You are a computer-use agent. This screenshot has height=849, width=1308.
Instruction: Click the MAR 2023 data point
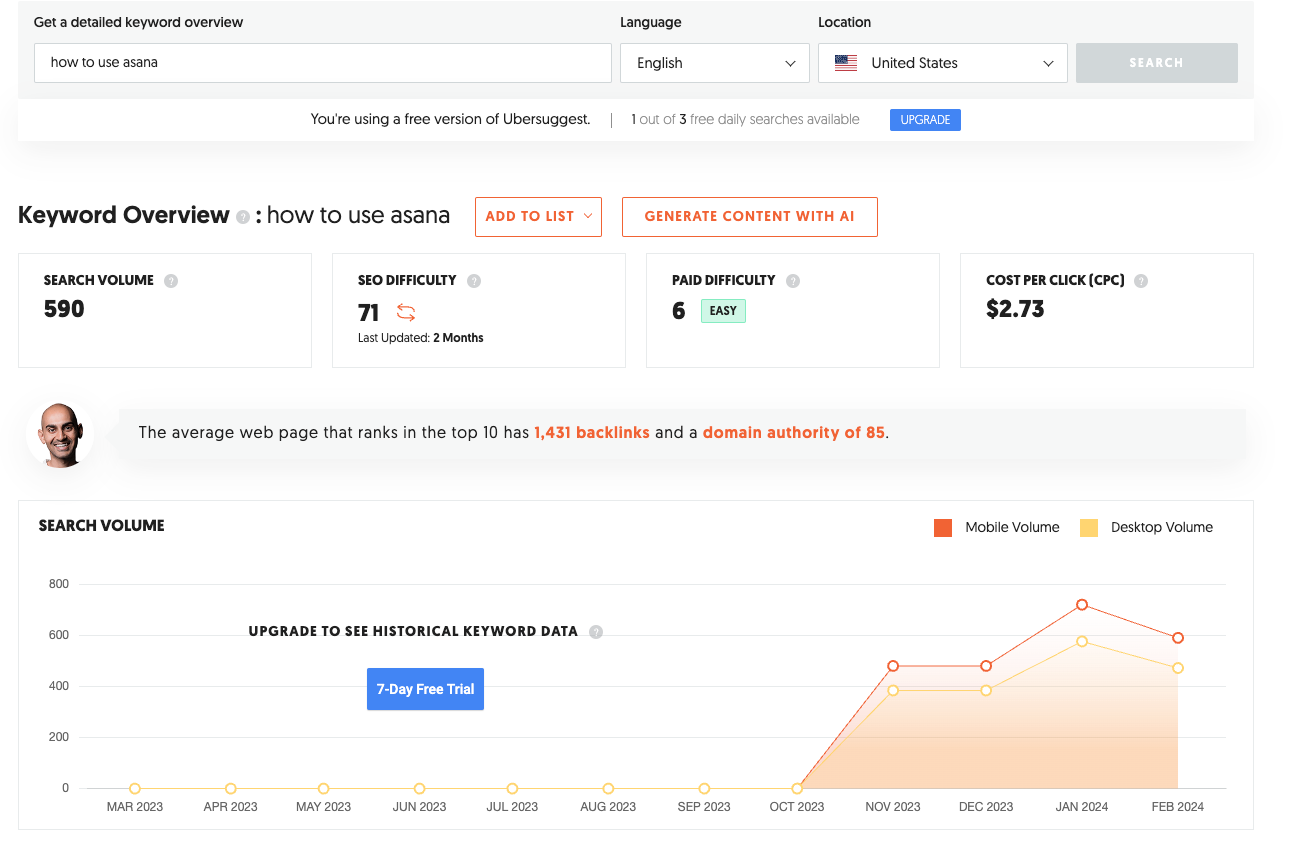[x=135, y=789]
